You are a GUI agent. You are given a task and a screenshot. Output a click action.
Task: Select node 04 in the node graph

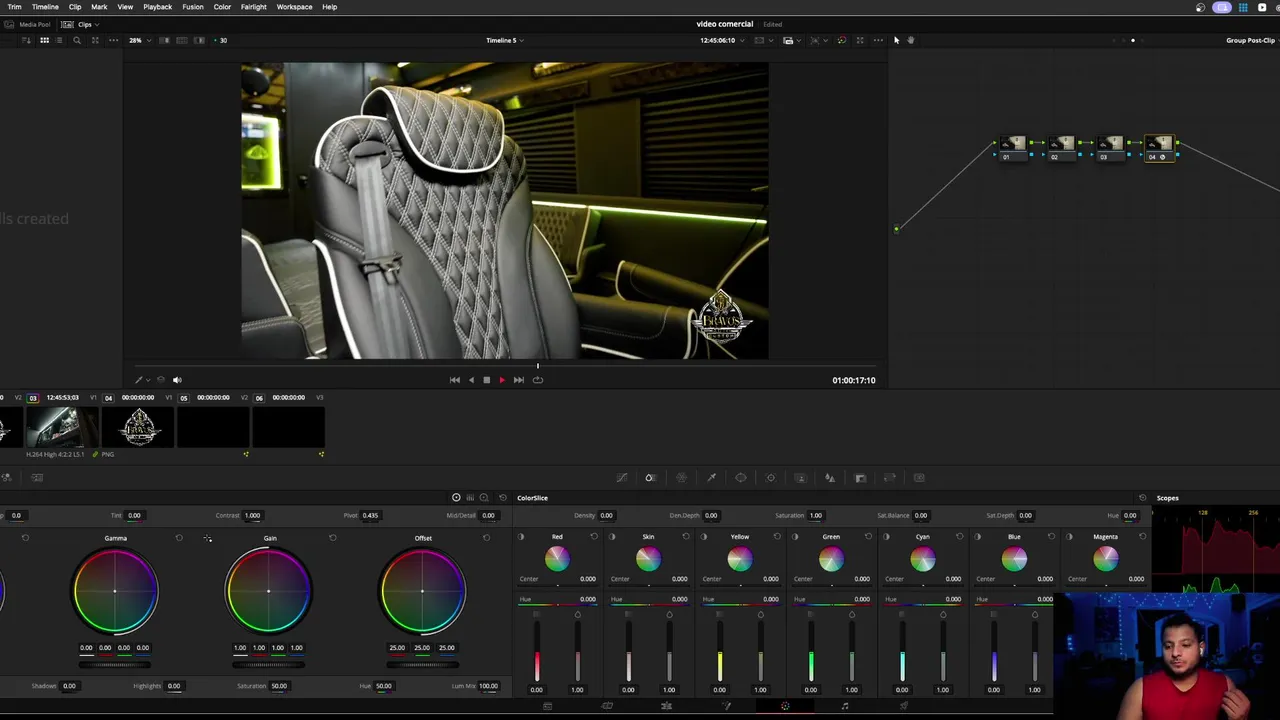pyautogui.click(x=1158, y=147)
